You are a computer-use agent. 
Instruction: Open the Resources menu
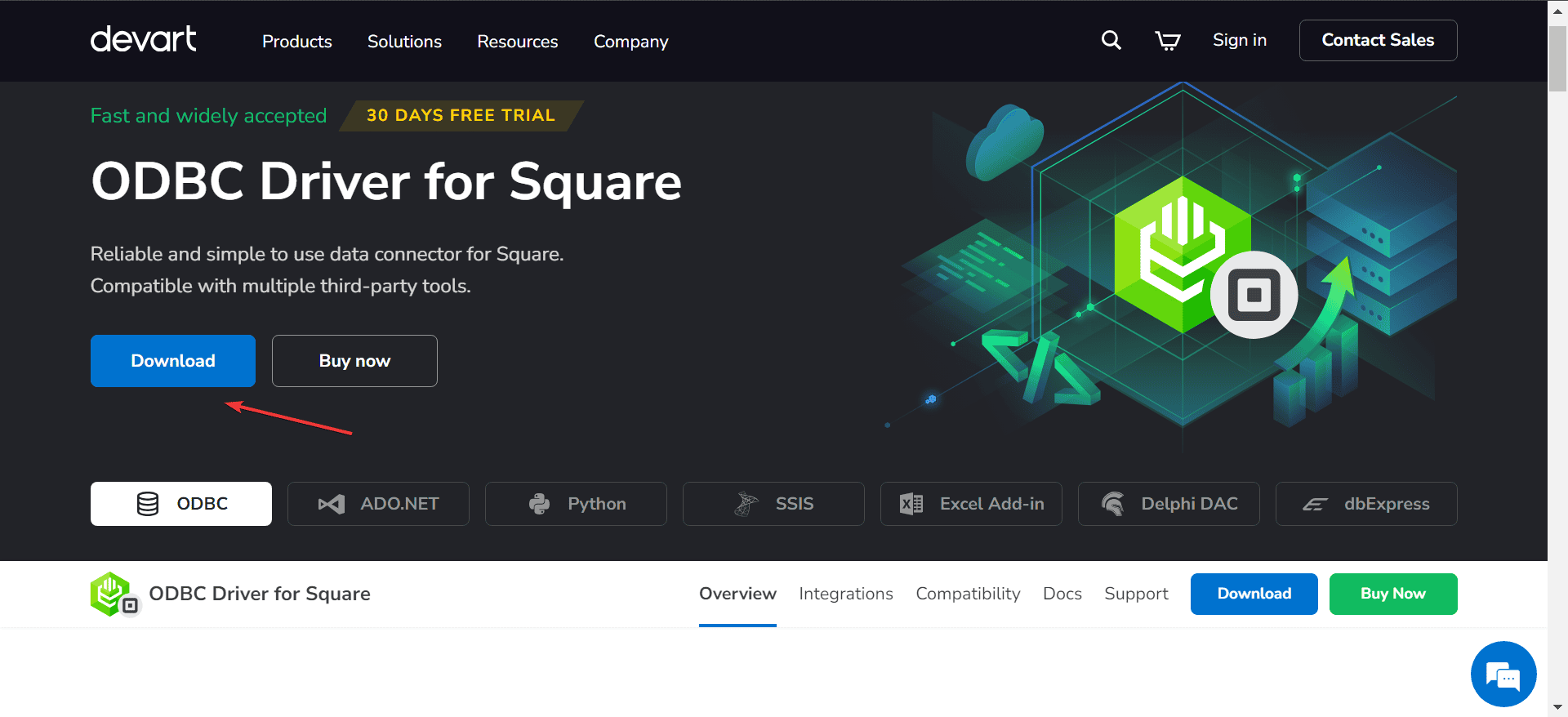coord(518,41)
